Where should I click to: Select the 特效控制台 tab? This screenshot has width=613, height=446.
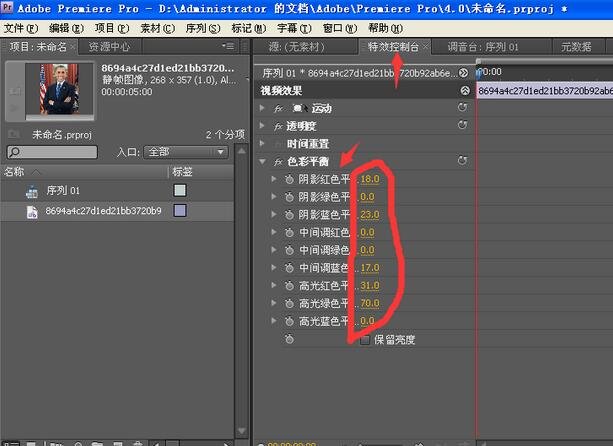tap(393, 47)
